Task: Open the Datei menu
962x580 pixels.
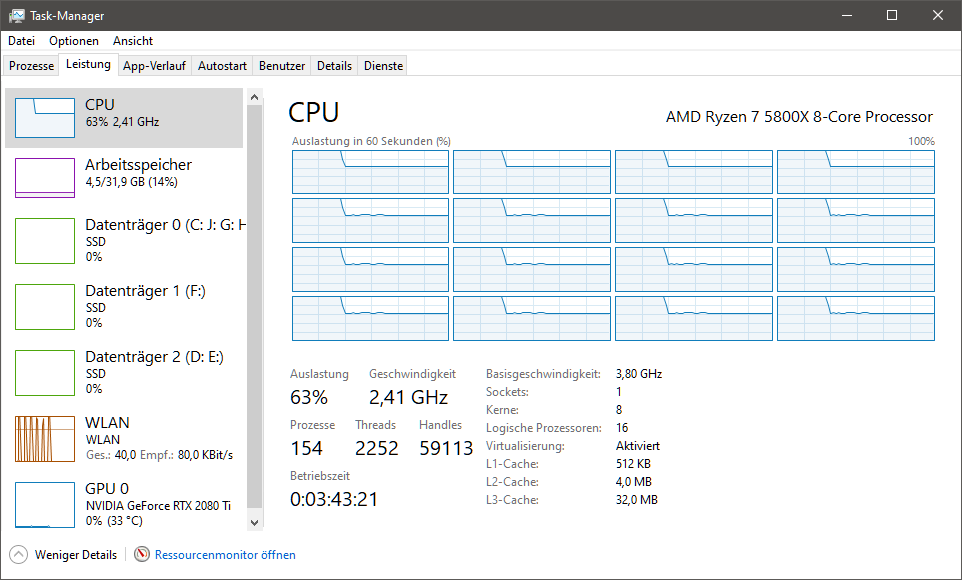Action: point(21,41)
